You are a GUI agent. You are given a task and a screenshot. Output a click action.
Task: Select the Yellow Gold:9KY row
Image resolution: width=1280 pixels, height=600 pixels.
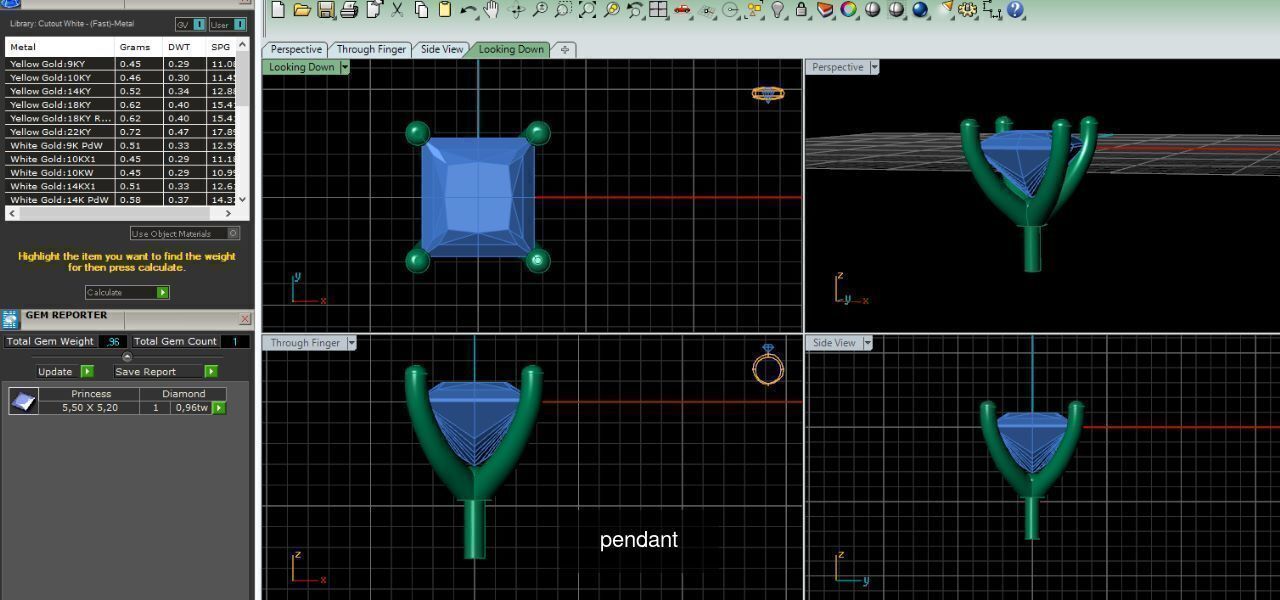coord(121,64)
